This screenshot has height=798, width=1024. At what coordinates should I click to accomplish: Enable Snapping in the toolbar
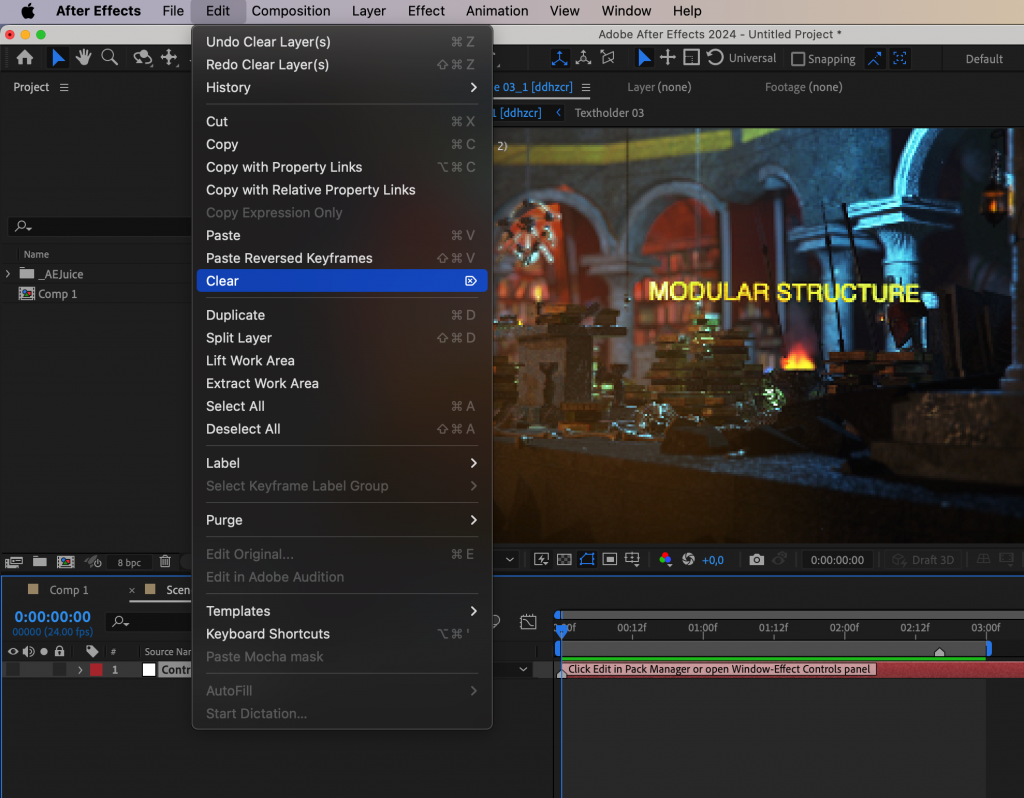797,58
